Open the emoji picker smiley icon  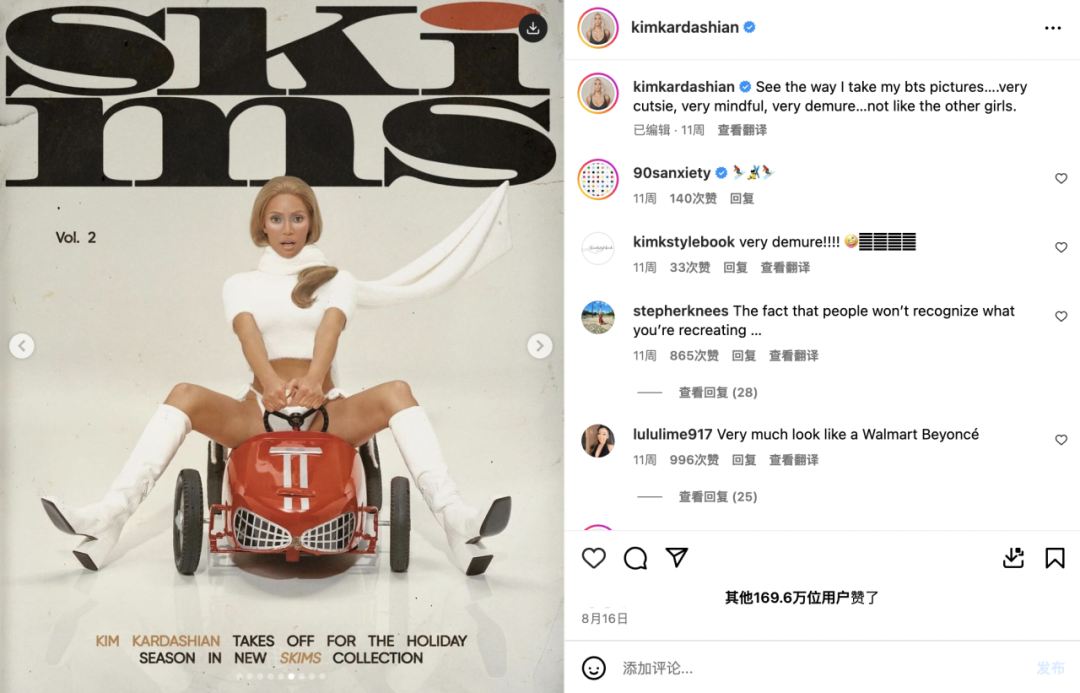[x=594, y=668]
